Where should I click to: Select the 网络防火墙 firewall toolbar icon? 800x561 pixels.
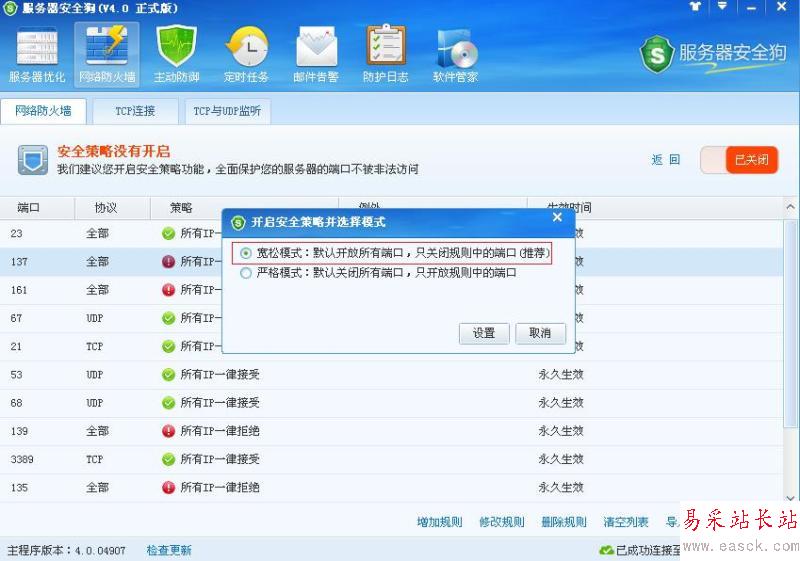(x=107, y=54)
